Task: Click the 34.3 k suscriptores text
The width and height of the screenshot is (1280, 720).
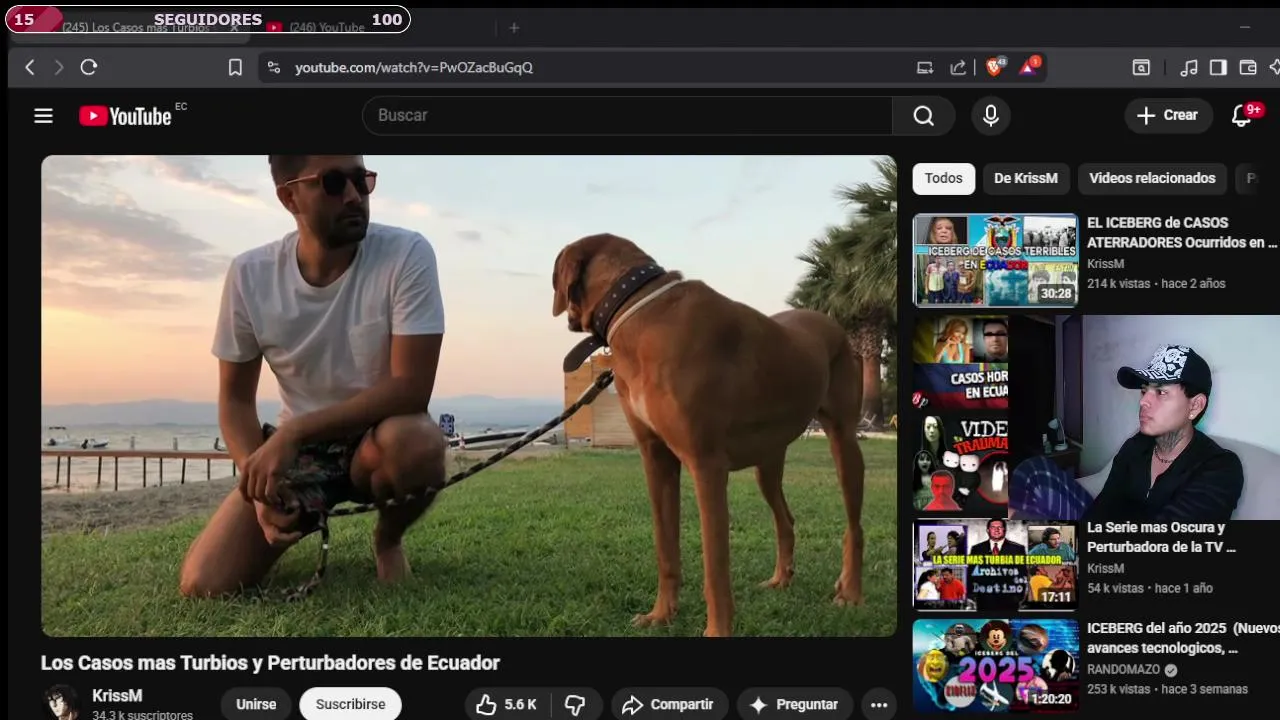Action: coord(142,715)
